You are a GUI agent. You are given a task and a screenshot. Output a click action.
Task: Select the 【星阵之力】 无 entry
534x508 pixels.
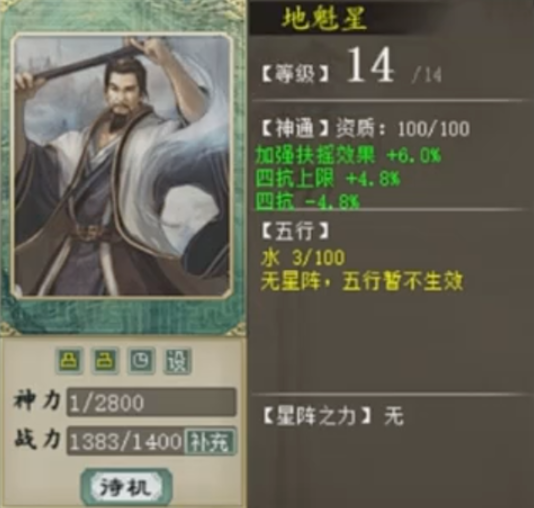point(333,416)
